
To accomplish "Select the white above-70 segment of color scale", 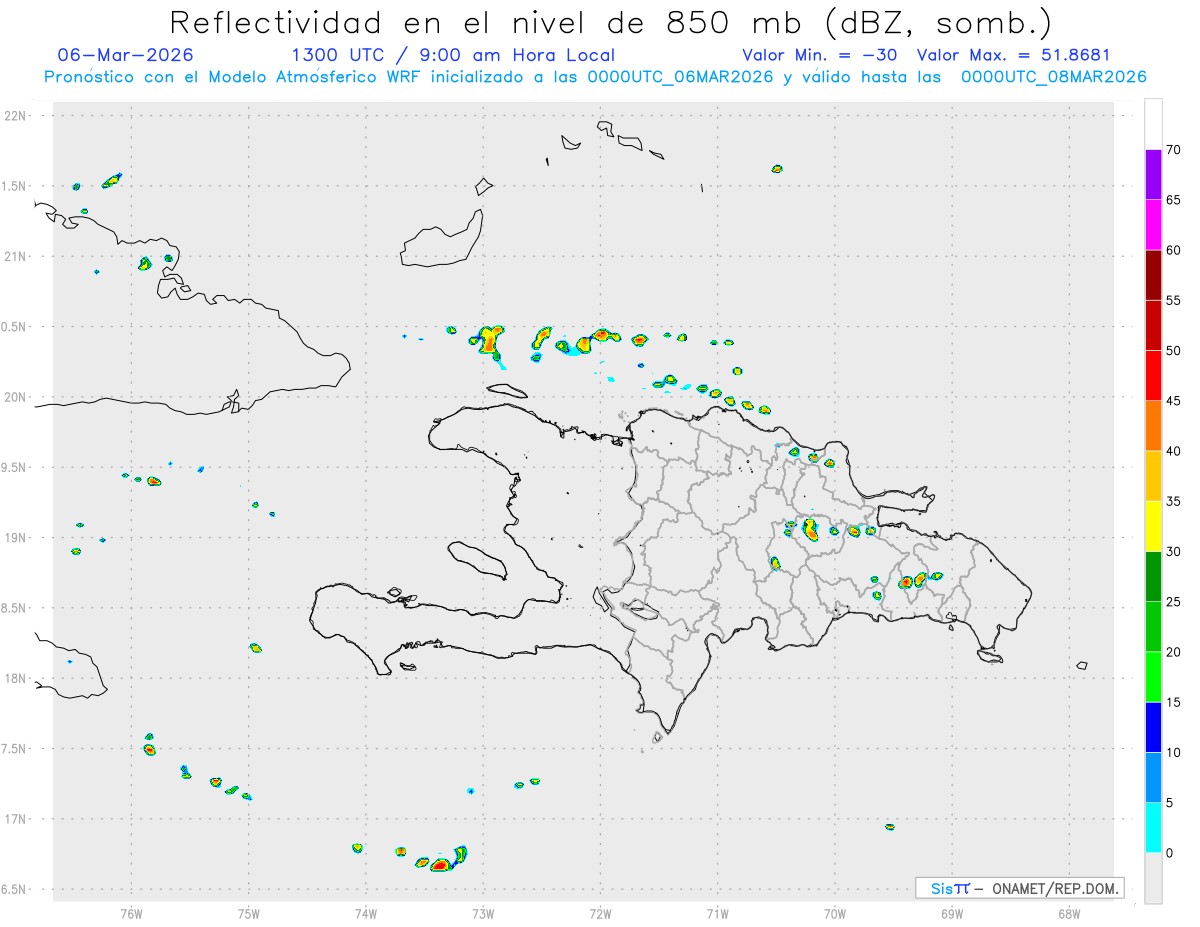I will click(1153, 124).
